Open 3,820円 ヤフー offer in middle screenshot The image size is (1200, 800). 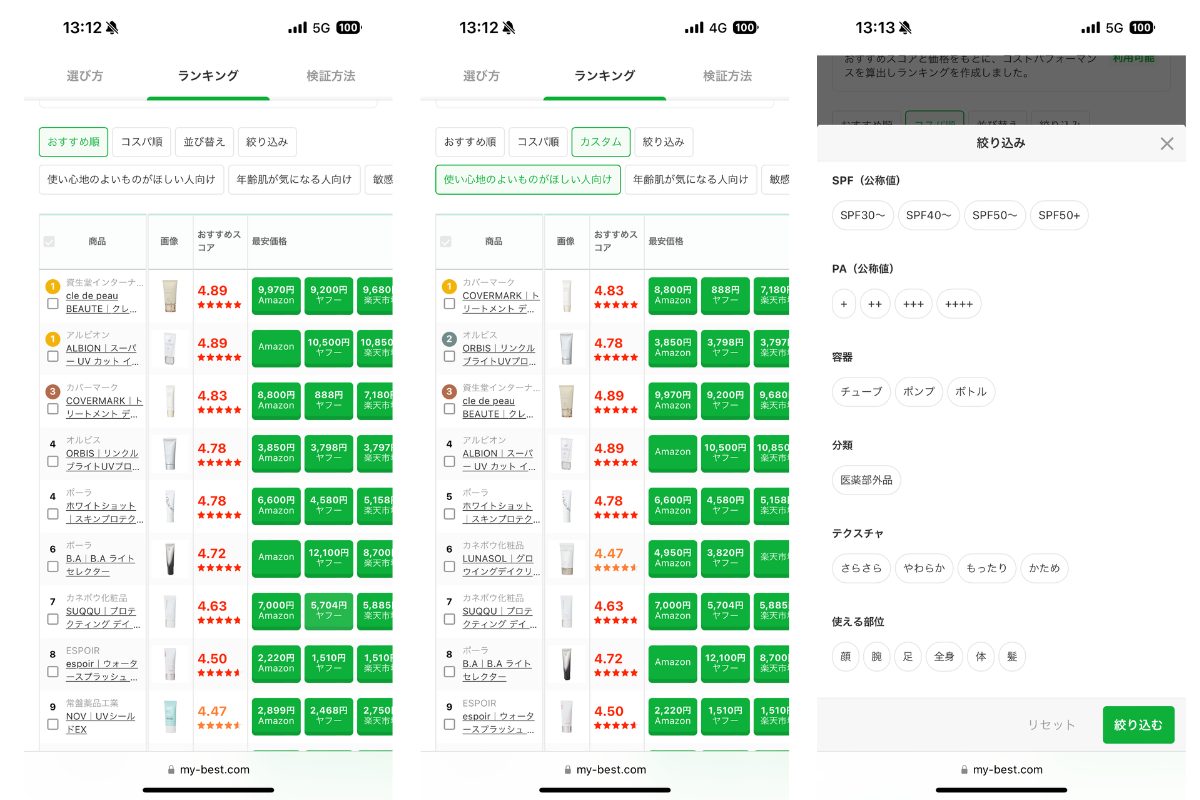(x=725, y=557)
